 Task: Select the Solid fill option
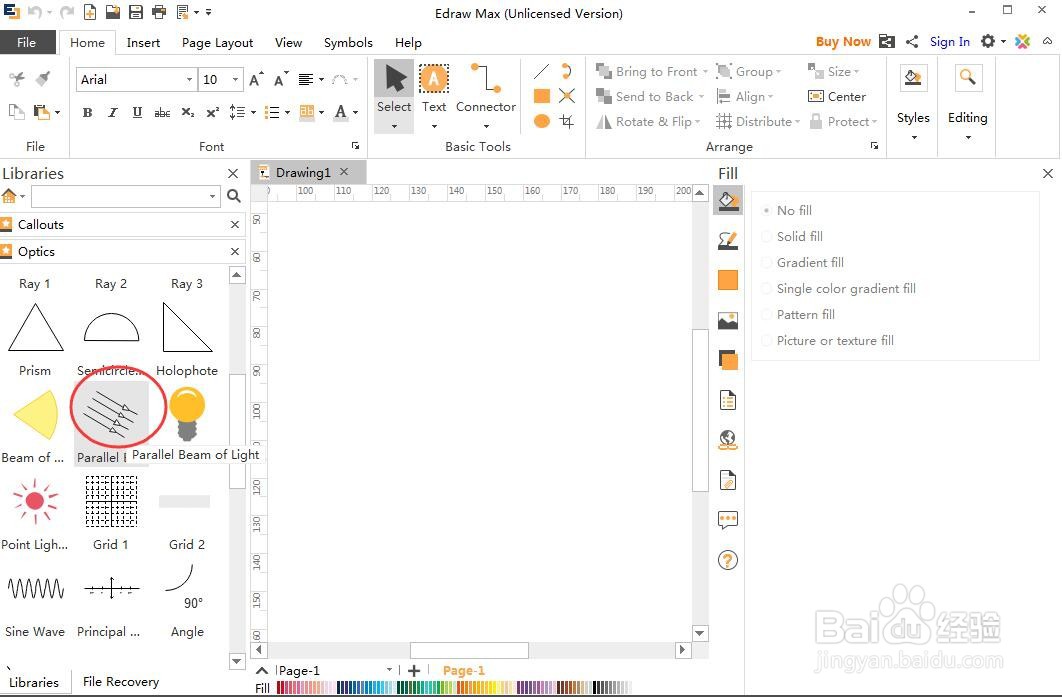pos(792,236)
